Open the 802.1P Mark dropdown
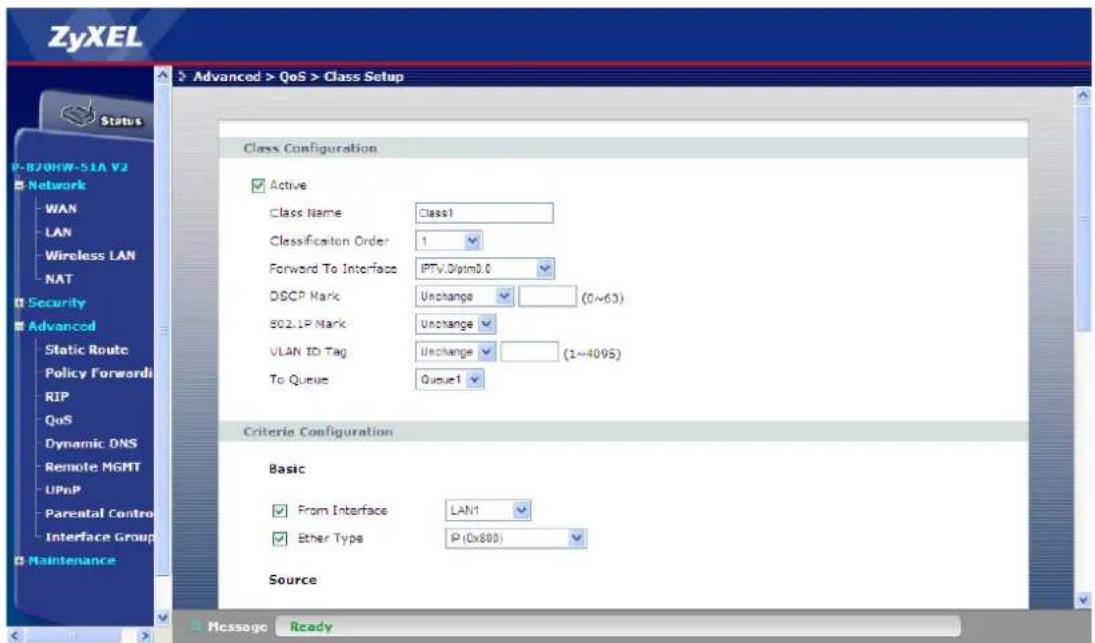 click(x=455, y=325)
